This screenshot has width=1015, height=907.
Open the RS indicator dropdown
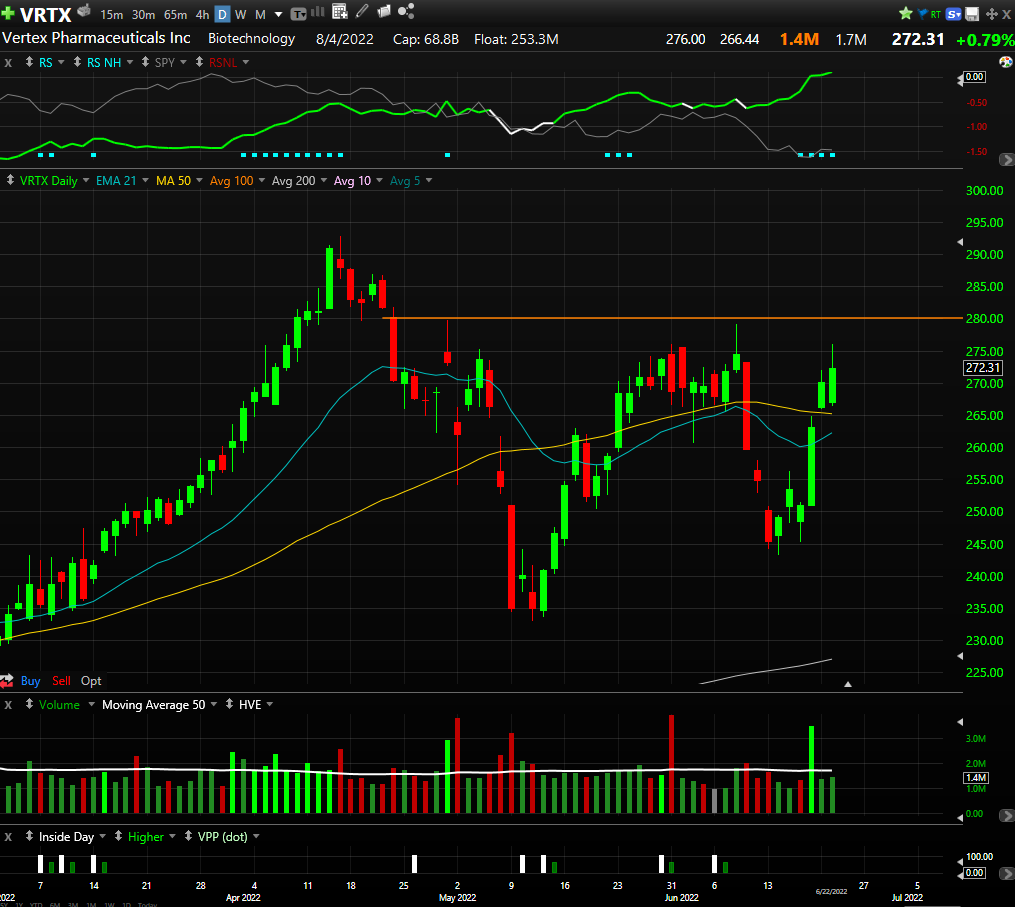[x=61, y=62]
